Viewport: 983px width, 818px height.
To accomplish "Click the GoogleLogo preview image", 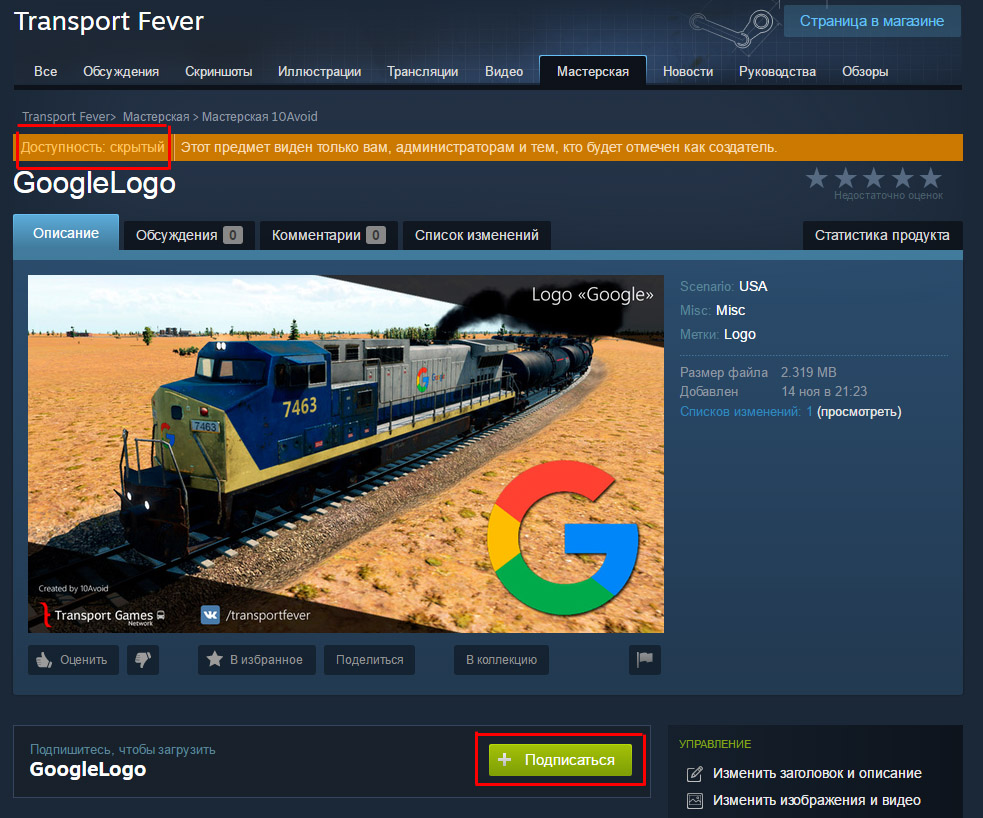I will coord(346,454).
